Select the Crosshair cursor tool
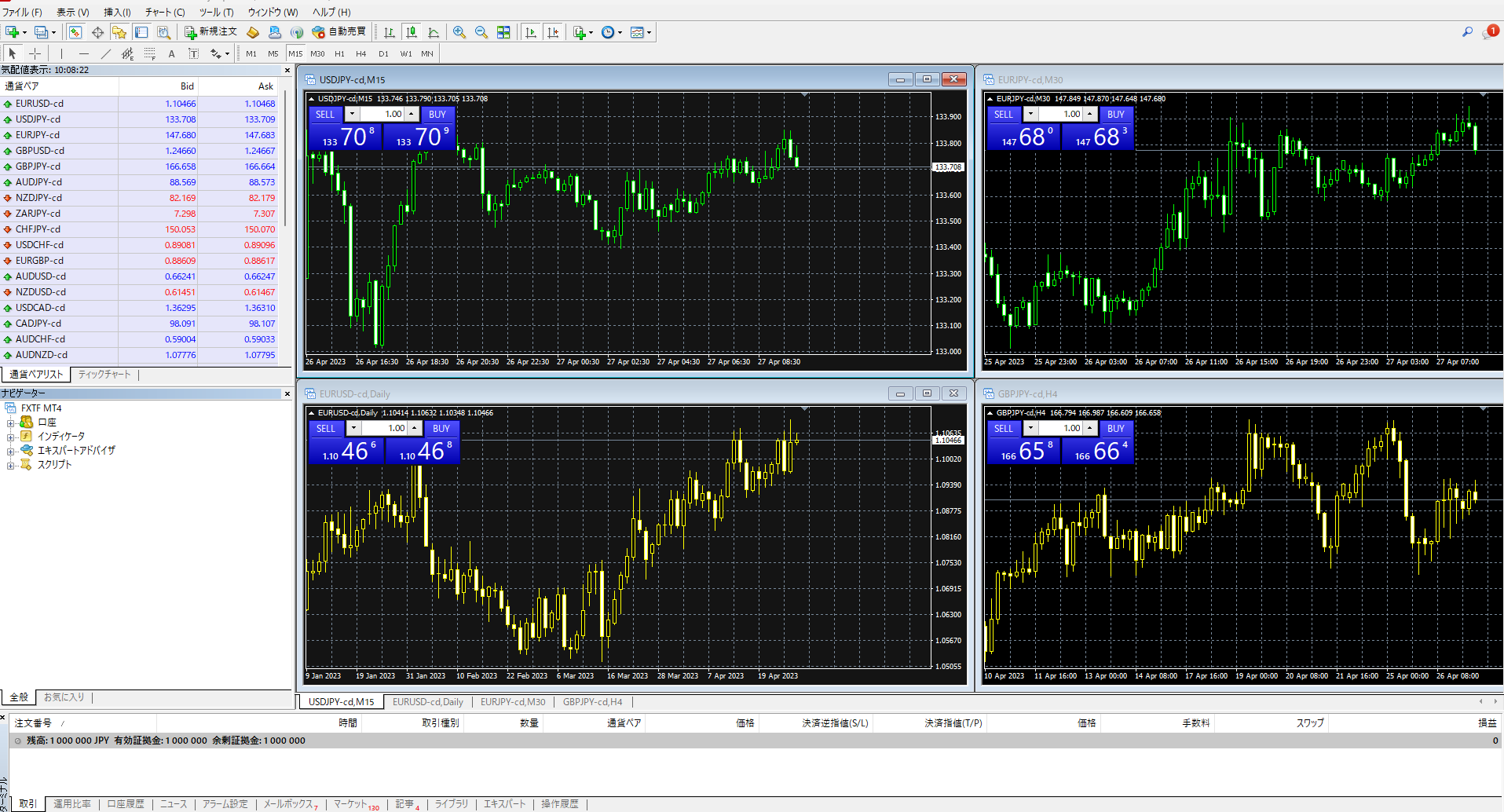This screenshot has height=812, width=1504. [35, 53]
